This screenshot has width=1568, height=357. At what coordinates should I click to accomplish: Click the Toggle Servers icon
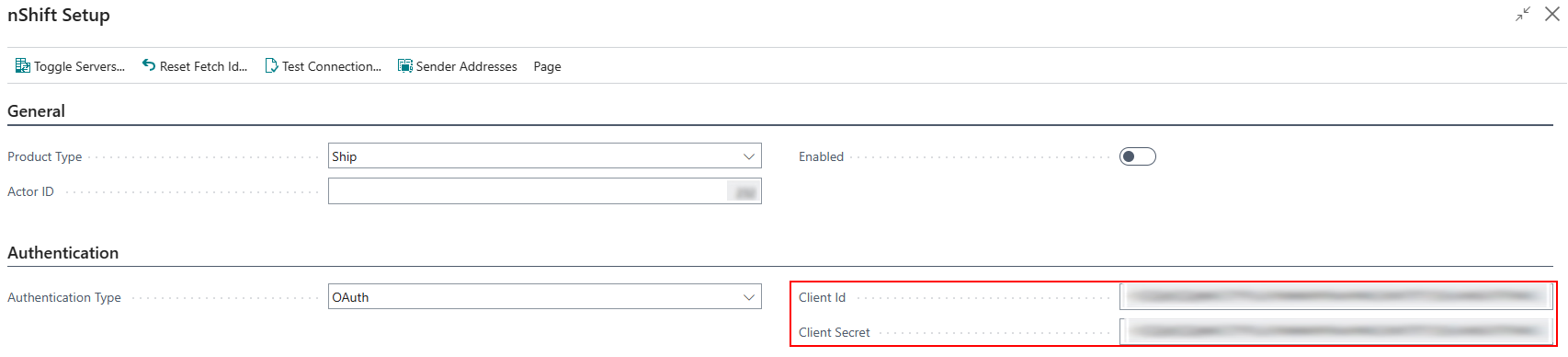click(23, 66)
